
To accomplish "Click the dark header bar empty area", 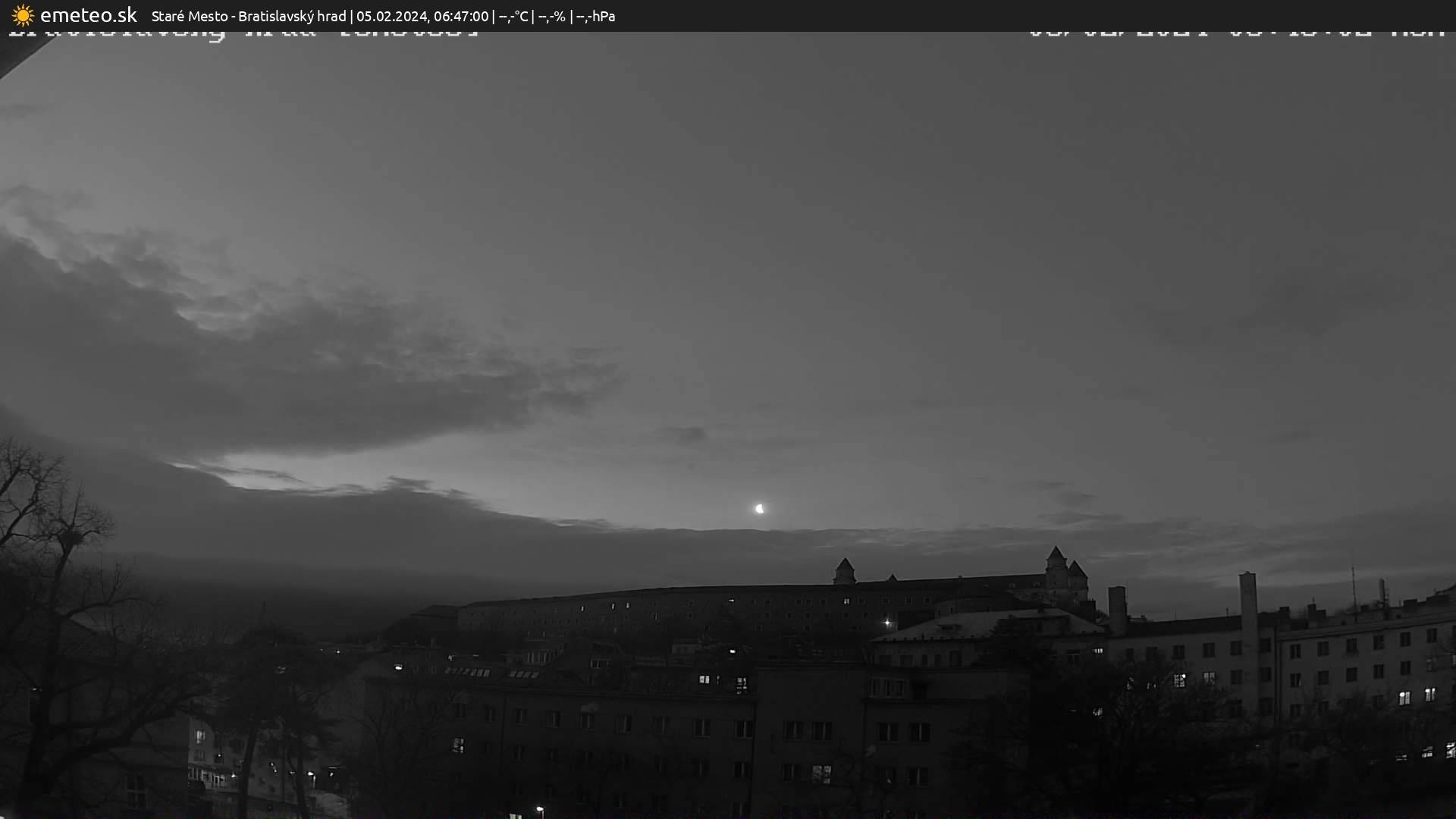I will pyautogui.click(x=986, y=15).
